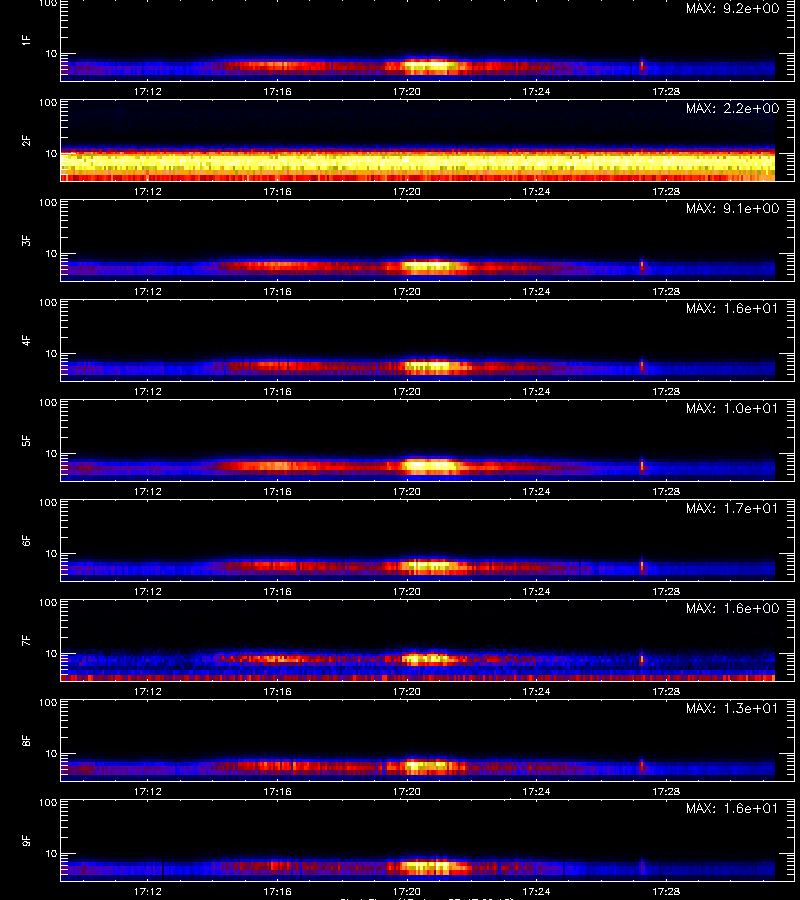Mark the narrow spike before 17:28 in panel 5F
The height and width of the screenshot is (900, 800).
point(642,466)
